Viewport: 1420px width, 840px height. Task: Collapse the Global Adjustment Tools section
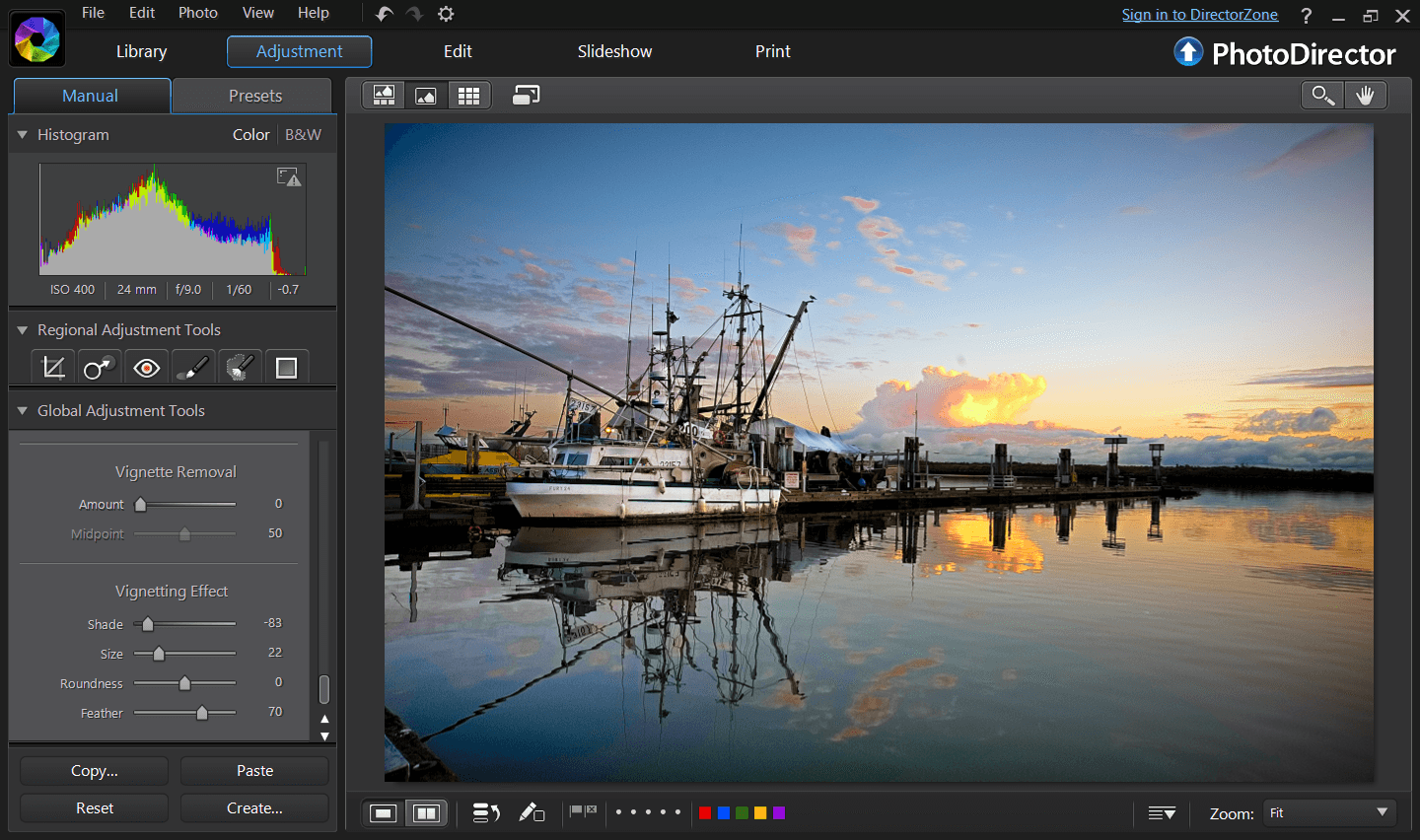(22, 411)
